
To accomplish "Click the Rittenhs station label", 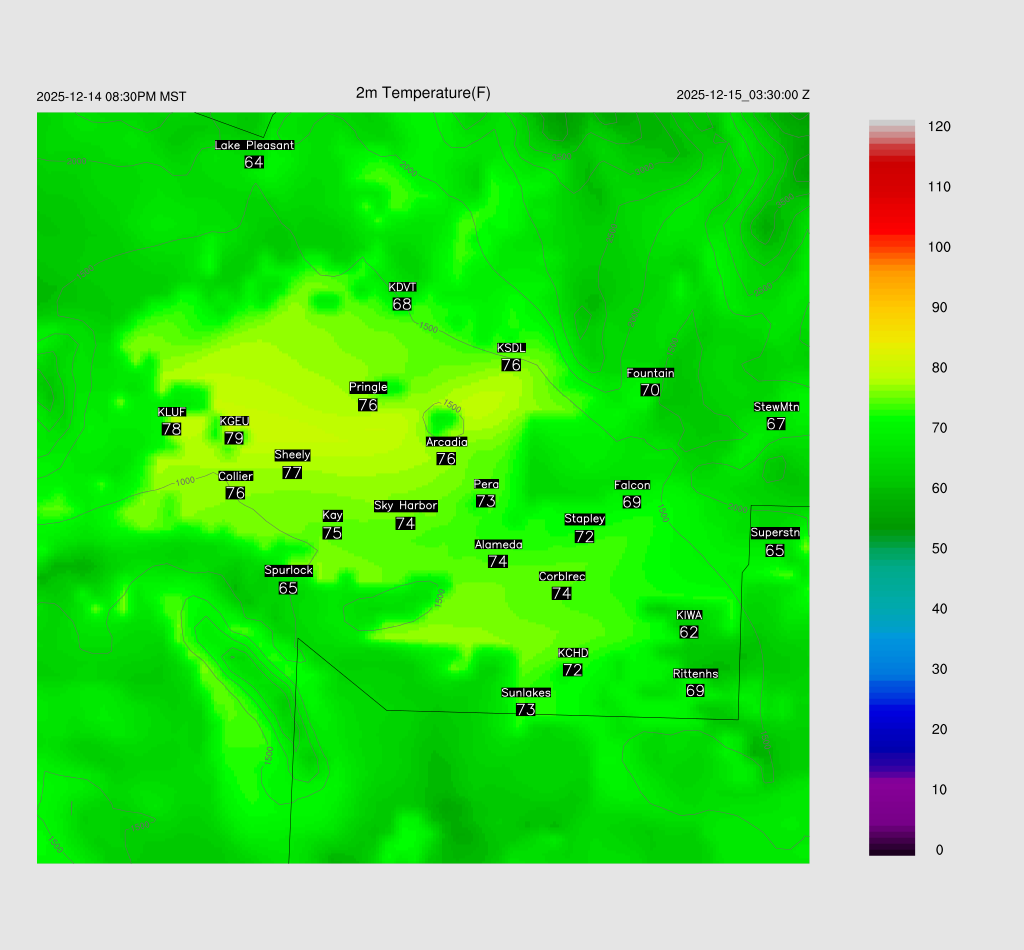I will coord(696,674).
